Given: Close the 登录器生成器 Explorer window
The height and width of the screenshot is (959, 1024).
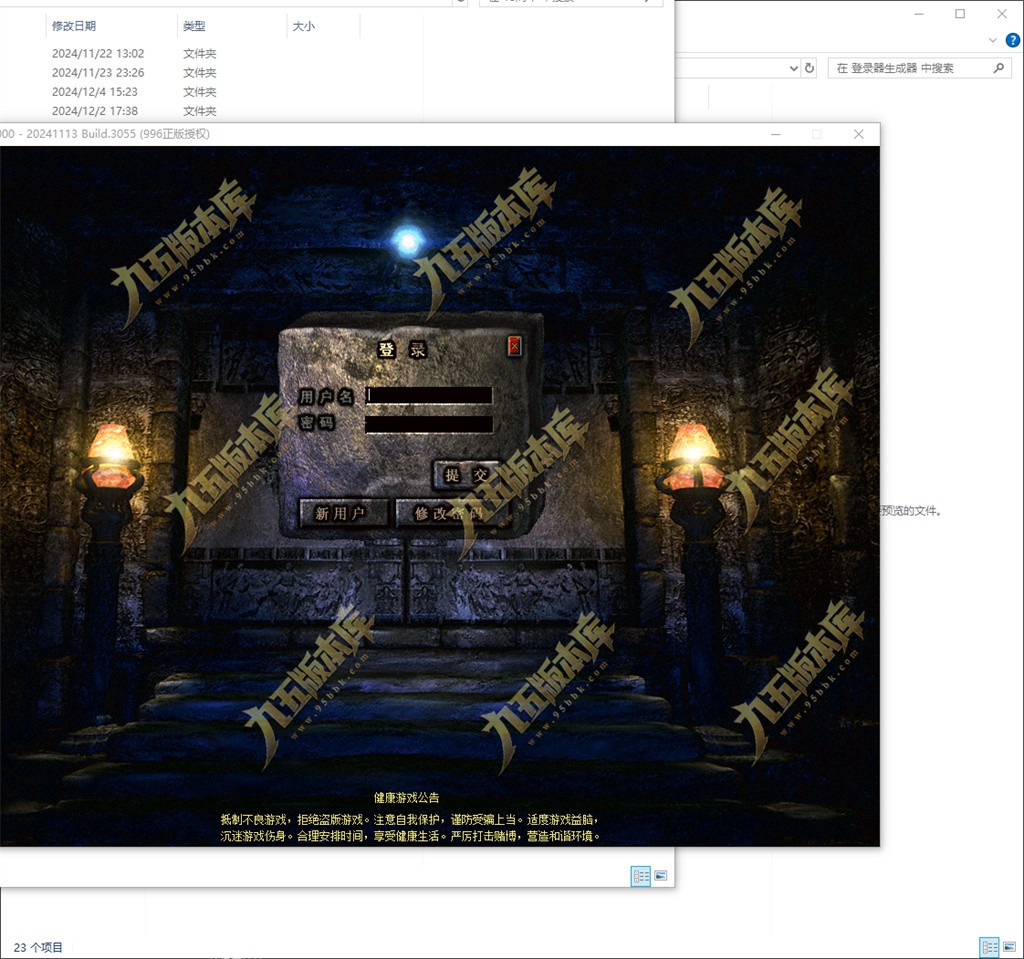Looking at the screenshot, I should pos(1002,14).
